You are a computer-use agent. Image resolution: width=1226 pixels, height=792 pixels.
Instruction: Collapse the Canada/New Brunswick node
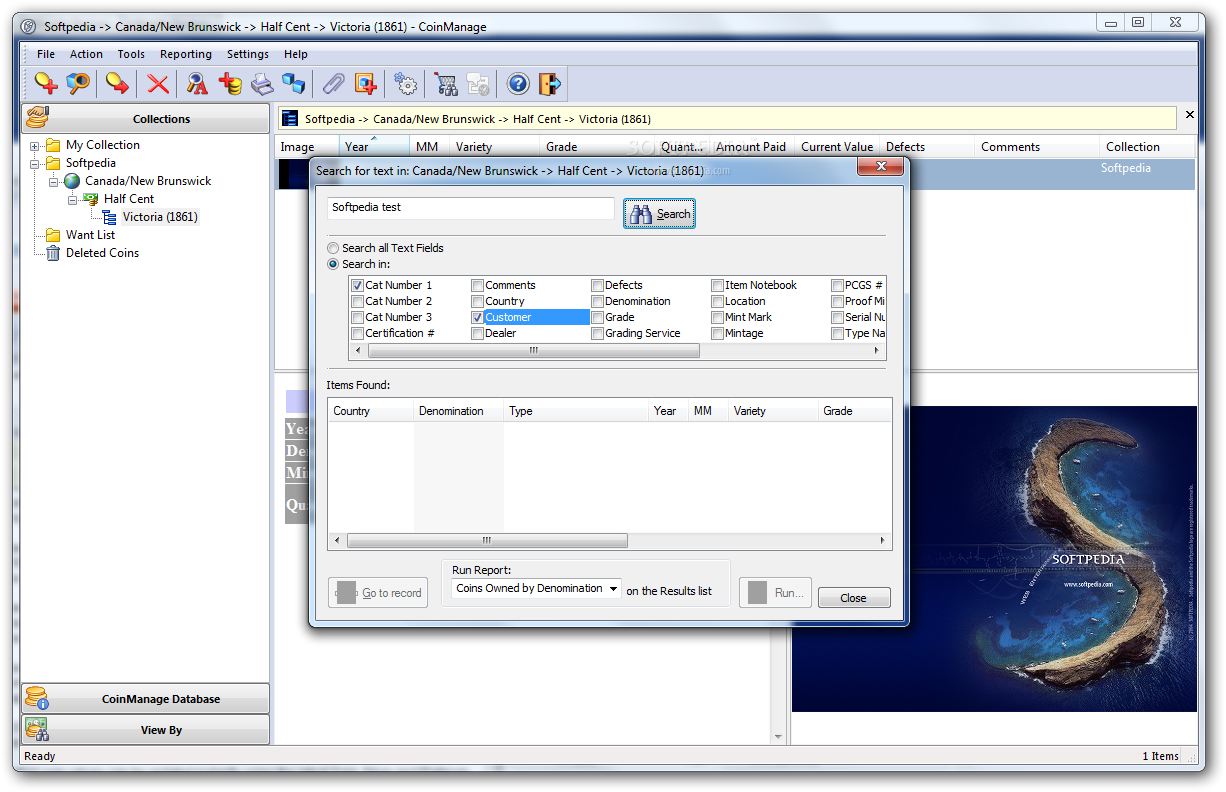[53, 182]
